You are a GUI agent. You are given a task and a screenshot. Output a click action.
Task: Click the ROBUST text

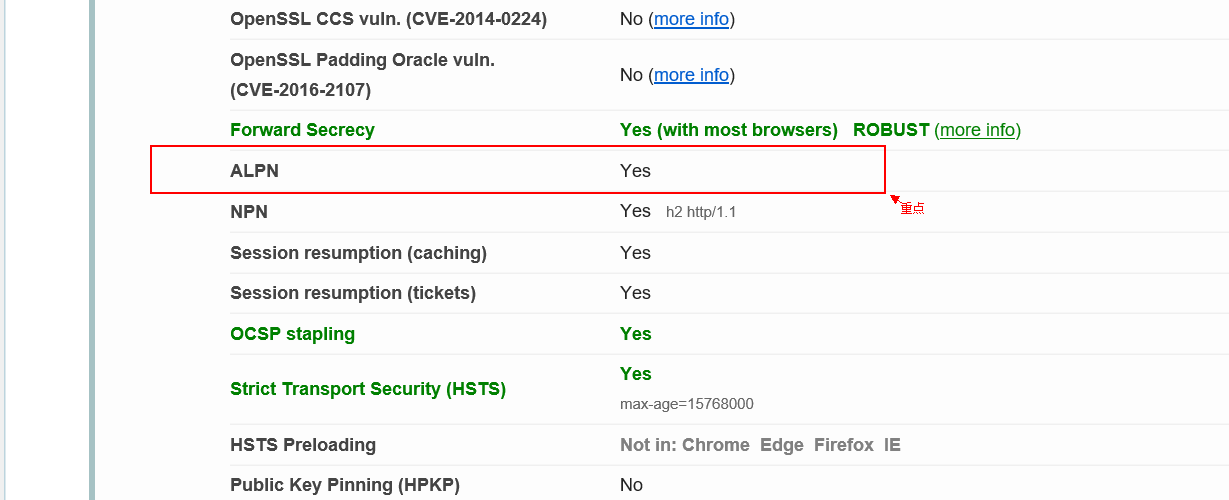tap(891, 130)
